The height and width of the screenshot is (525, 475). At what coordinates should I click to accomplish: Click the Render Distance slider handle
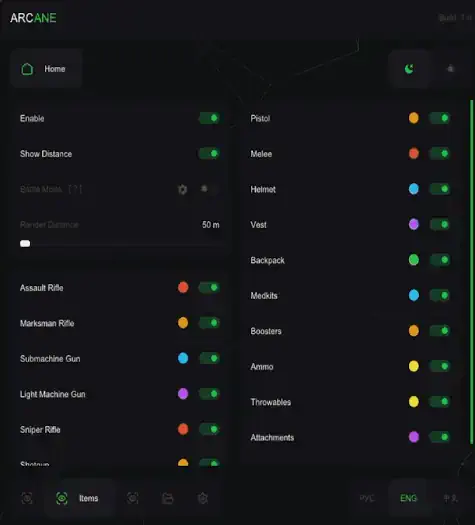pyautogui.click(x=25, y=243)
